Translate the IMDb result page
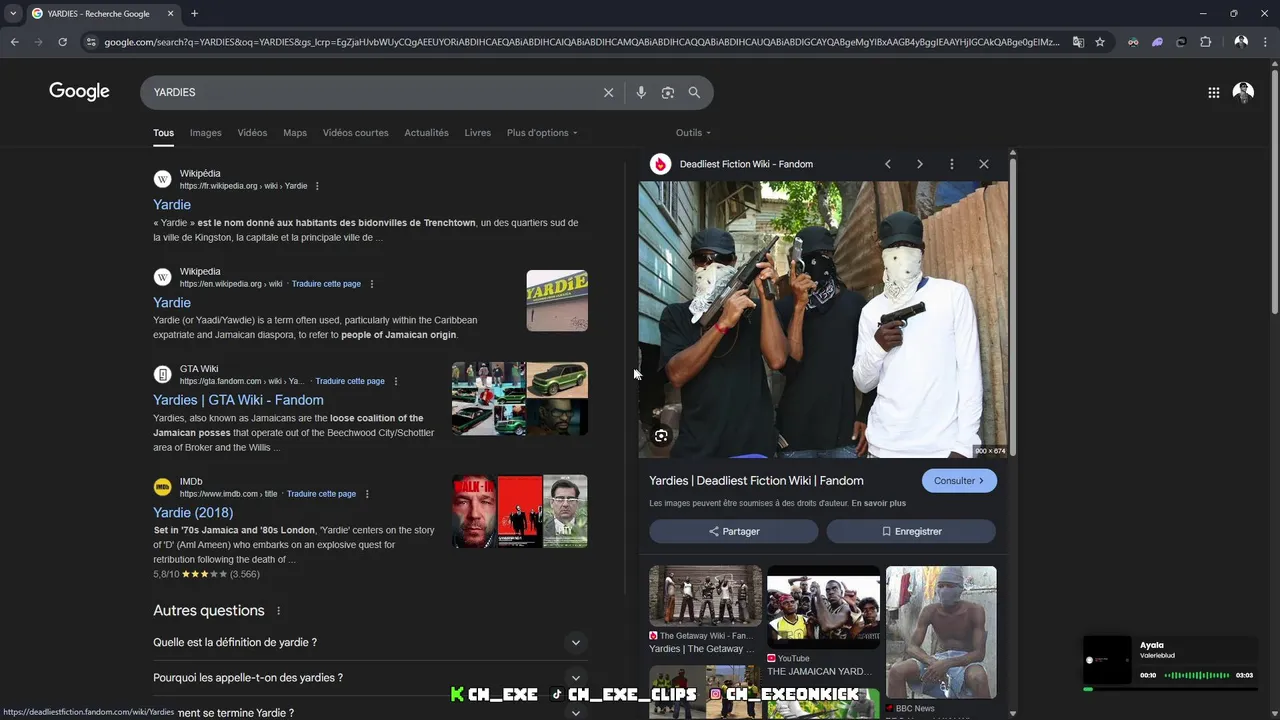Screen dimensions: 1280x720 click(321, 494)
